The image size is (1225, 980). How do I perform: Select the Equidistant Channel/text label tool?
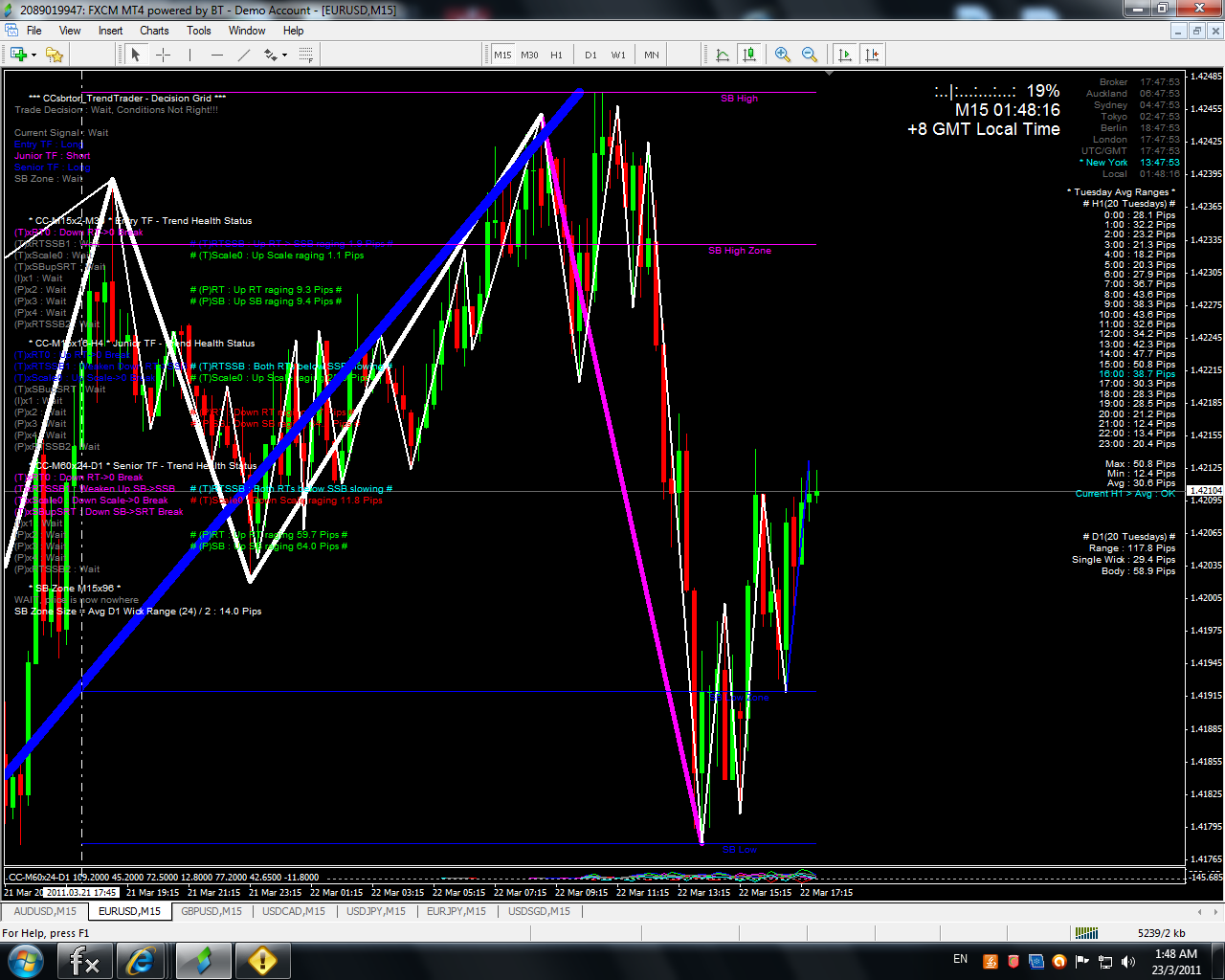(306, 55)
